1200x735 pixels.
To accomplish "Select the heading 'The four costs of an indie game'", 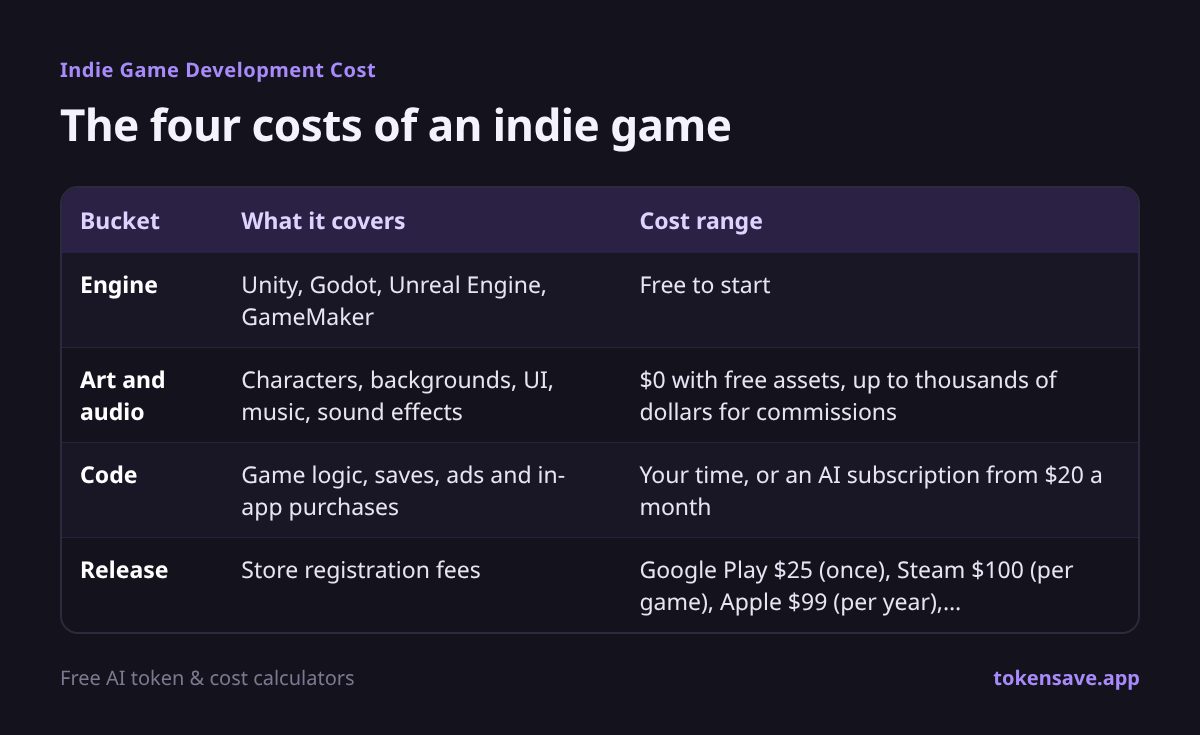I will tap(395, 127).
